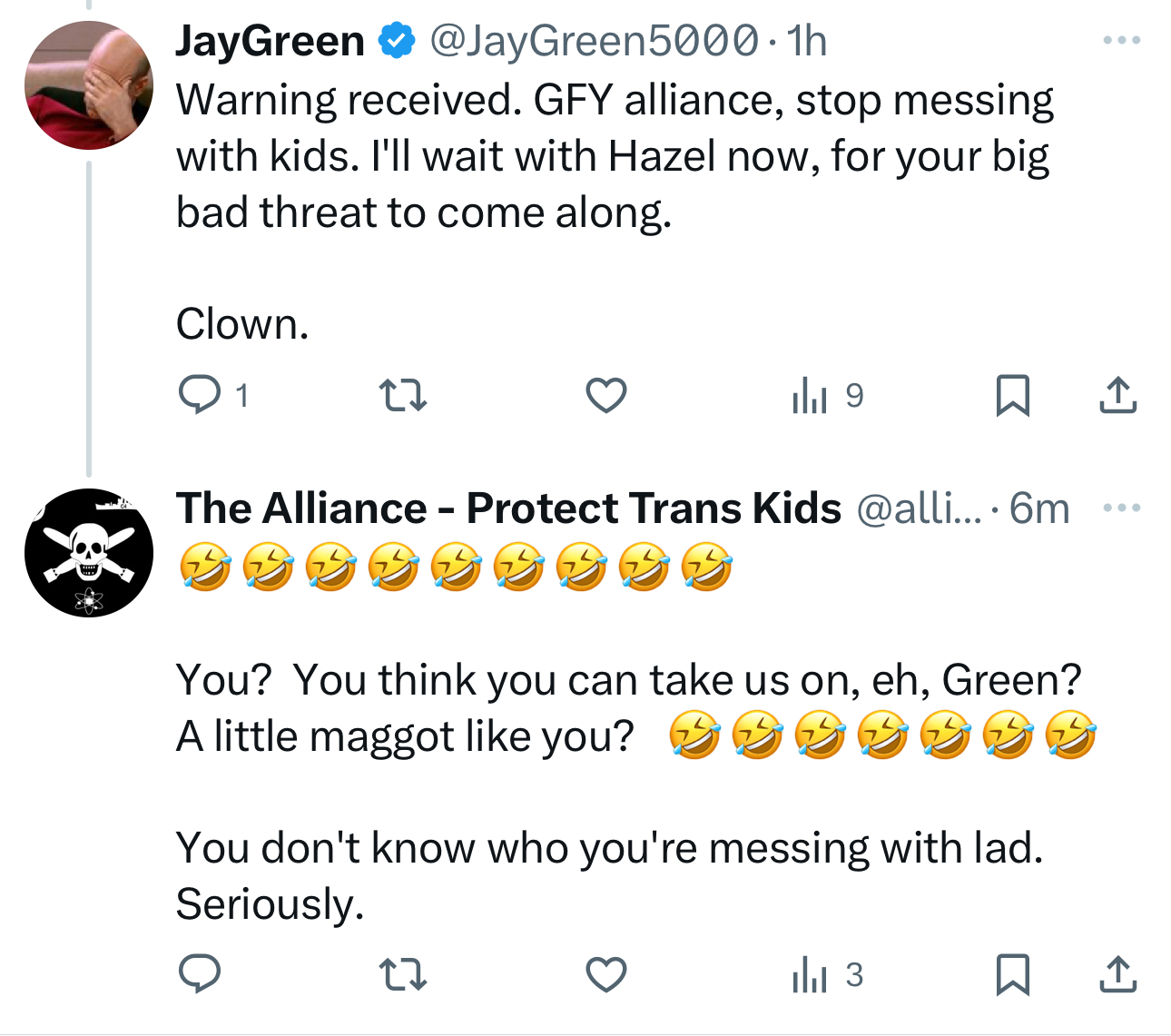Screen dimensions: 1171x1036
Task: Open more options for The Alliance's tweet
Action: pos(1121,508)
